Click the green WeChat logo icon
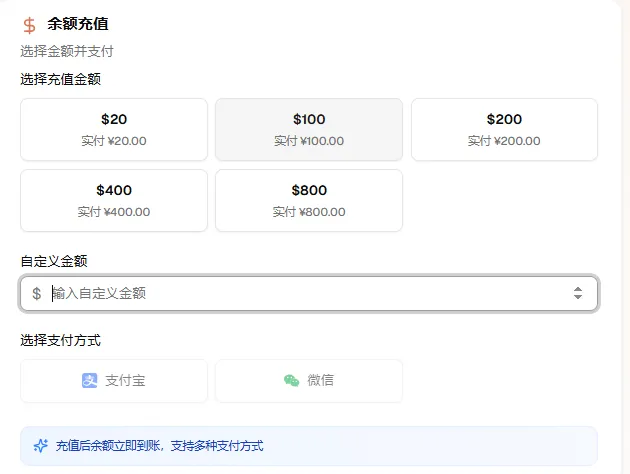 (291, 381)
